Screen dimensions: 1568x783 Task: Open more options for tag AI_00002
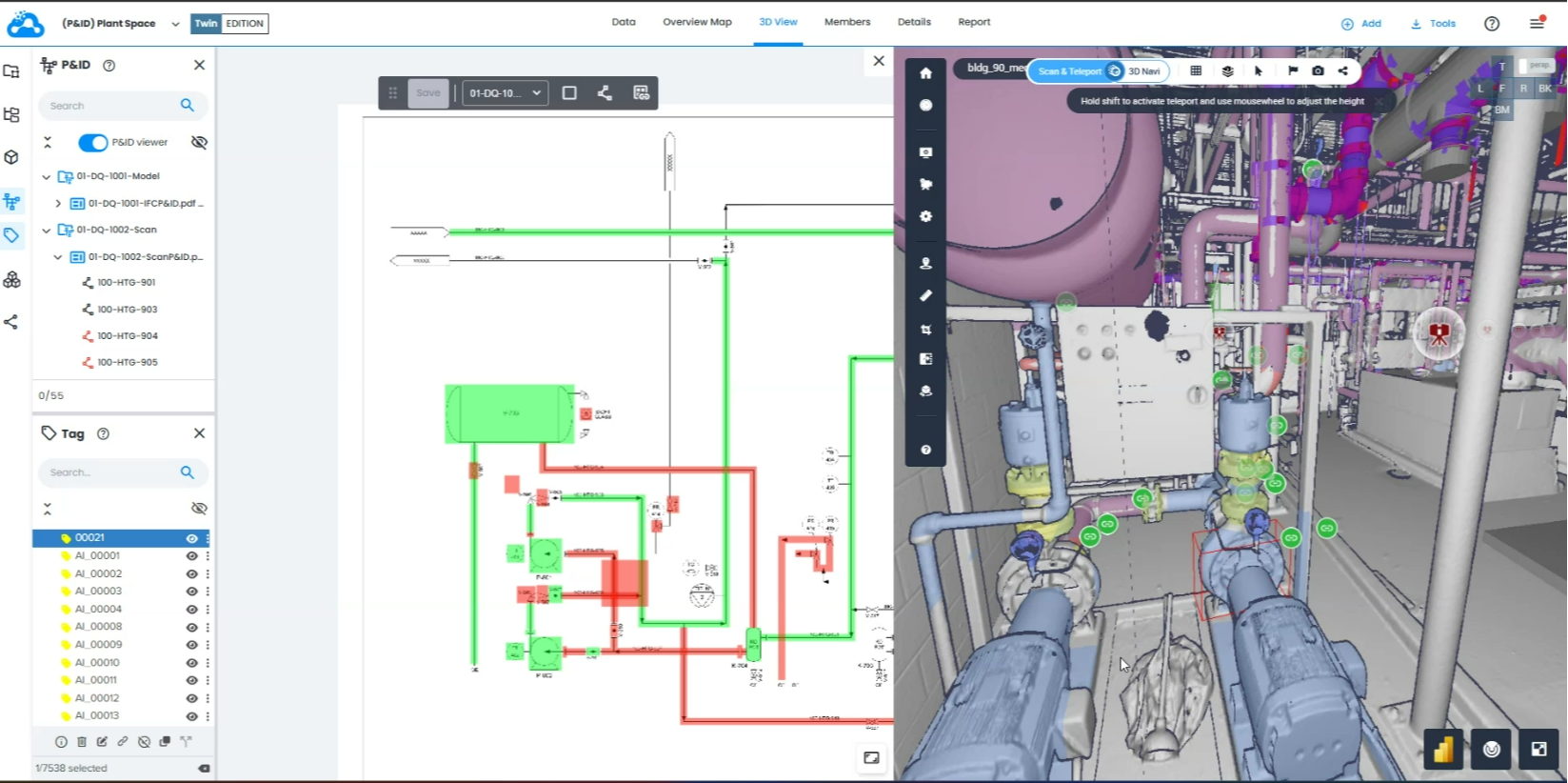pyautogui.click(x=208, y=574)
